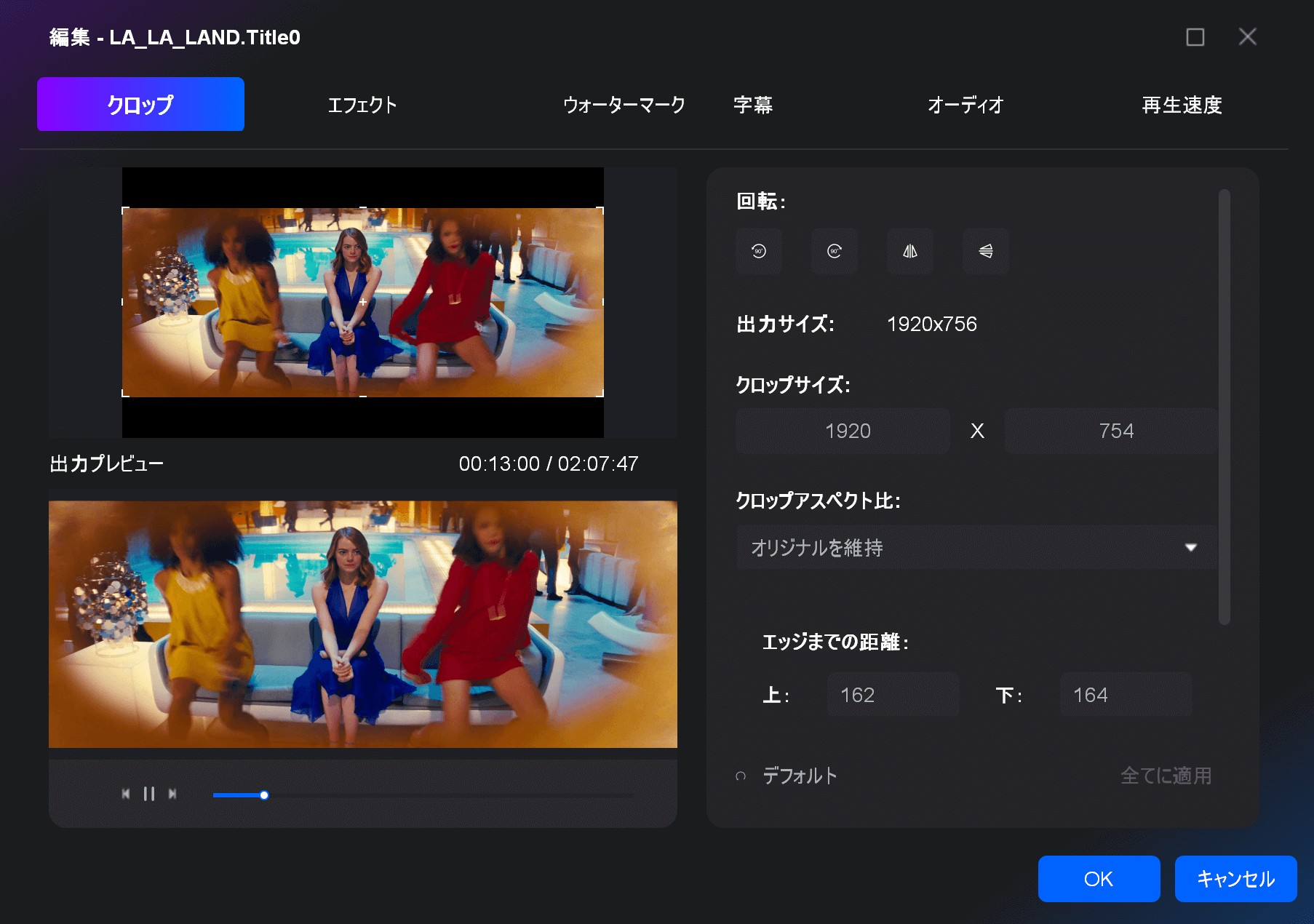Select the オーディオ tab
This screenshot has height=924, width=1314.
pos(965,105)
